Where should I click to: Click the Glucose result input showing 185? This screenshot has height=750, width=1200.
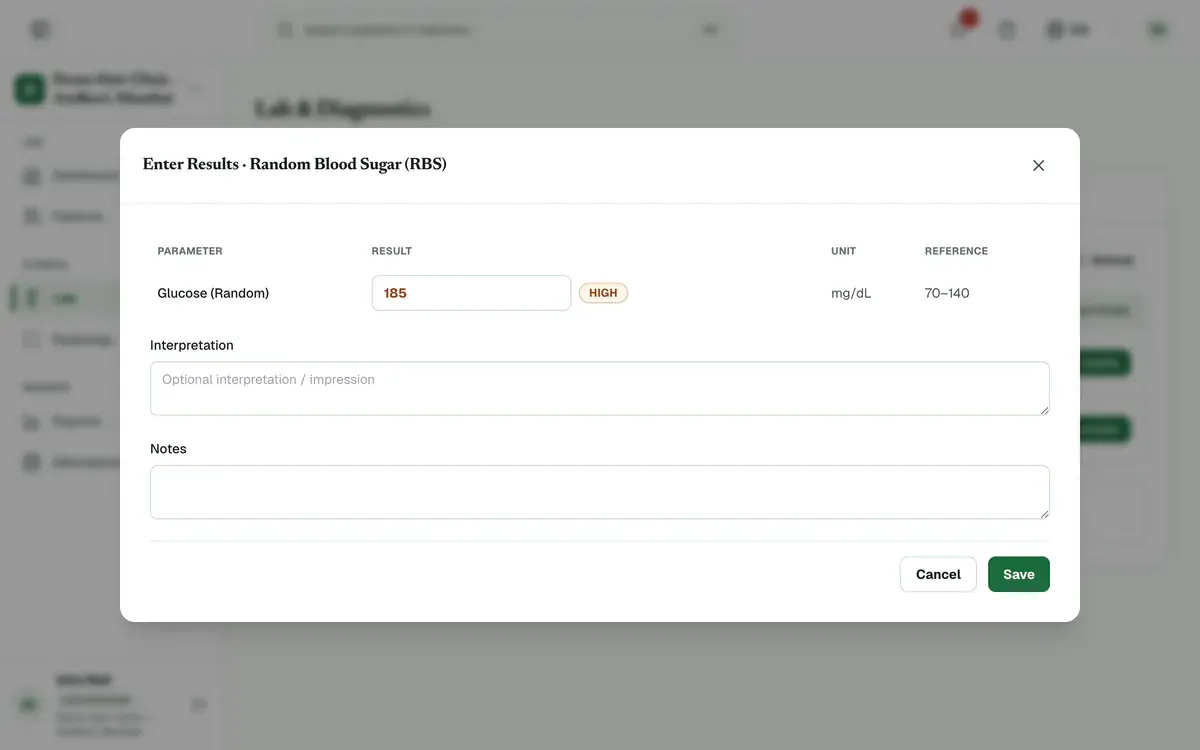[471, 293]
